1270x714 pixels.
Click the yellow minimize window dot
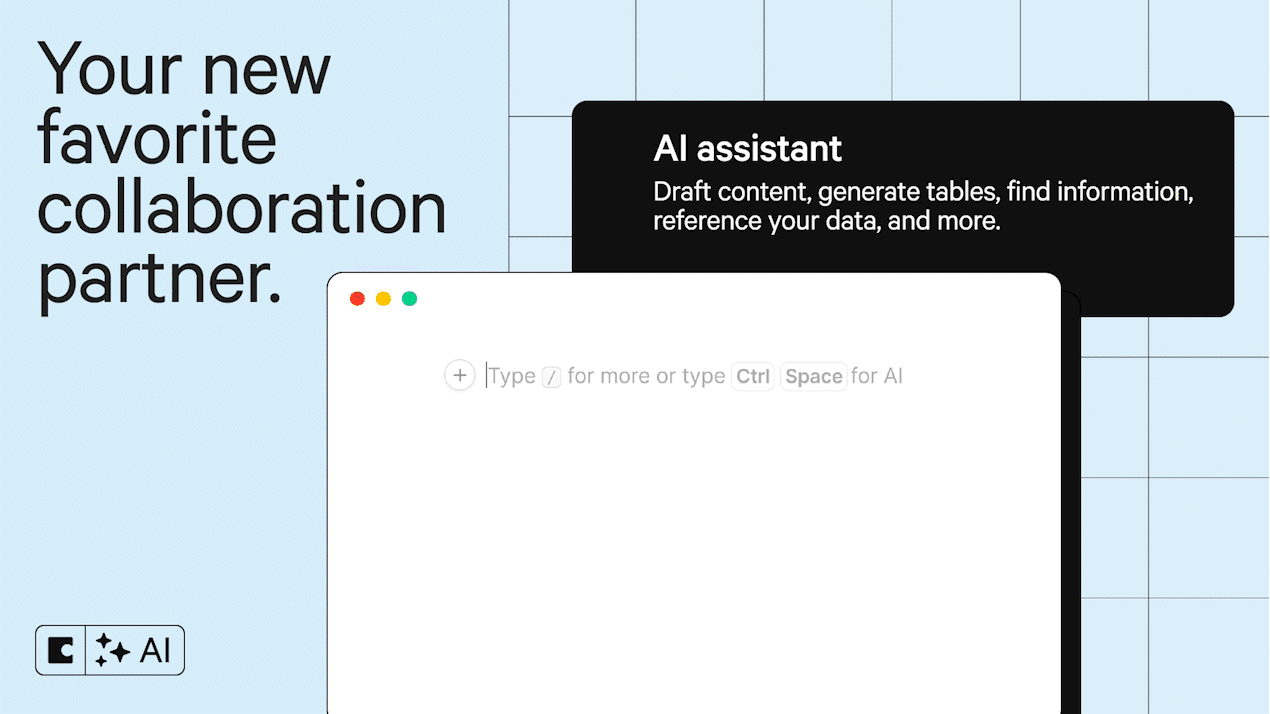[x=383, y=299]
